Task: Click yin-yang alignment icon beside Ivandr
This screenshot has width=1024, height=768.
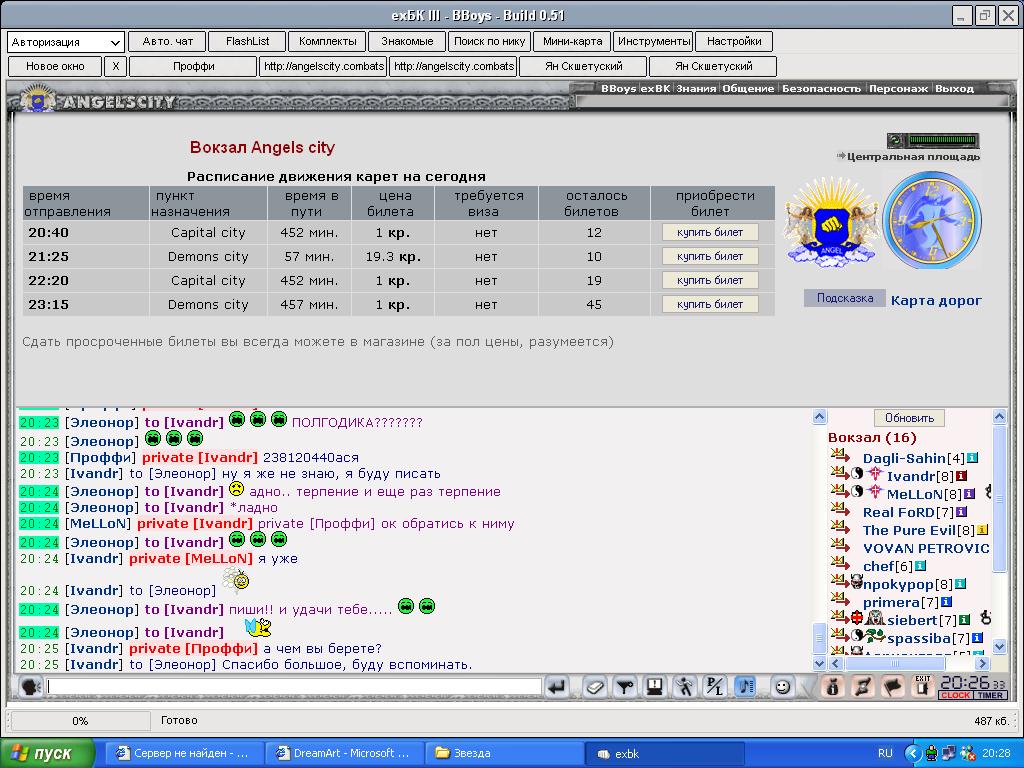Action: coord(857,473)
